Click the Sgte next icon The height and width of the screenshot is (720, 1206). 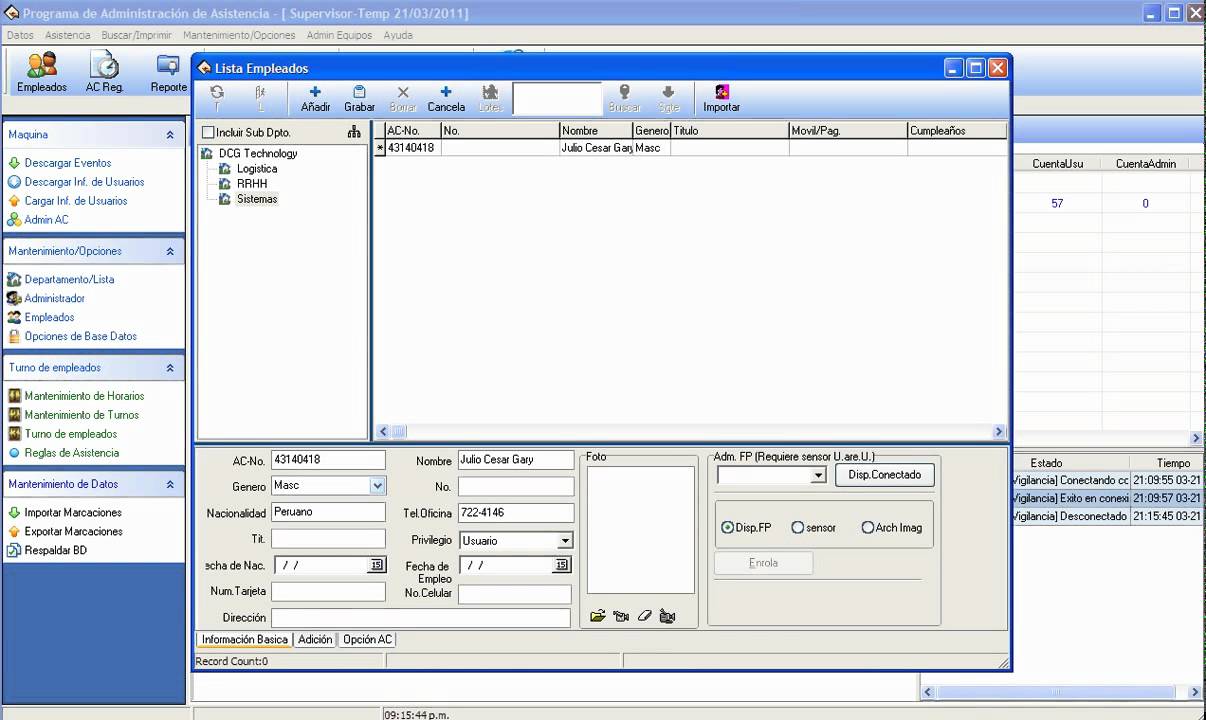coord(668,98)
